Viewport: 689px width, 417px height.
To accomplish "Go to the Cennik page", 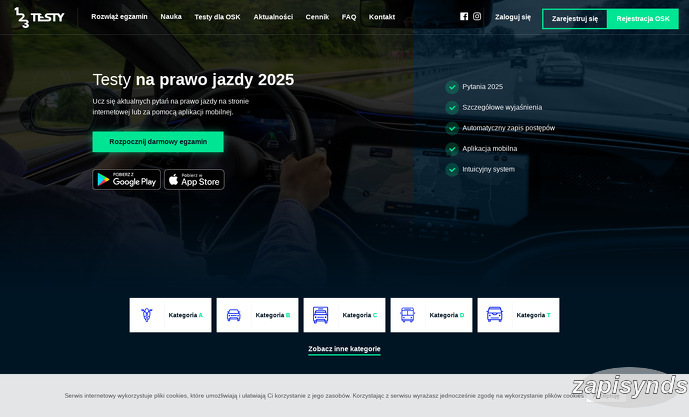I will [x=316, y=17].
